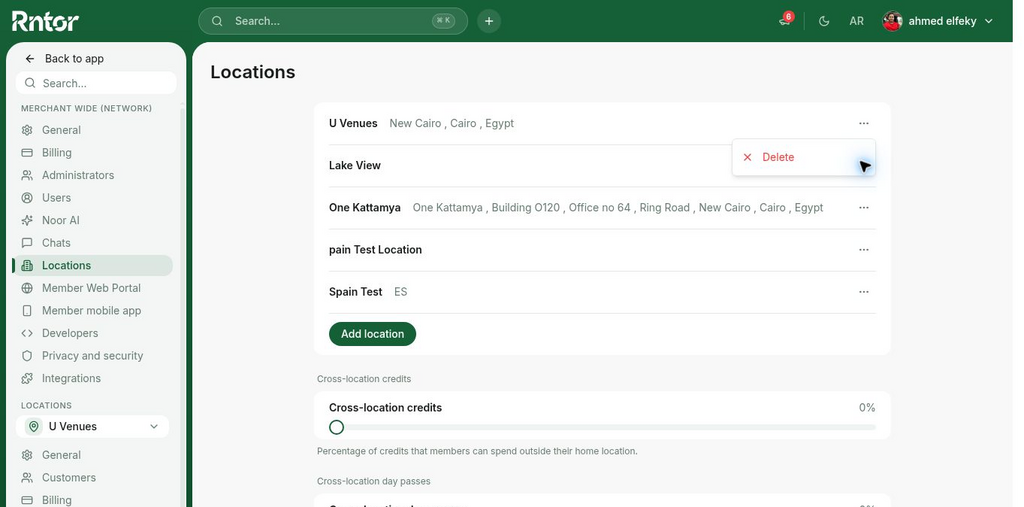Click the shield icon beside Privacy and security

tap(27, 355)
